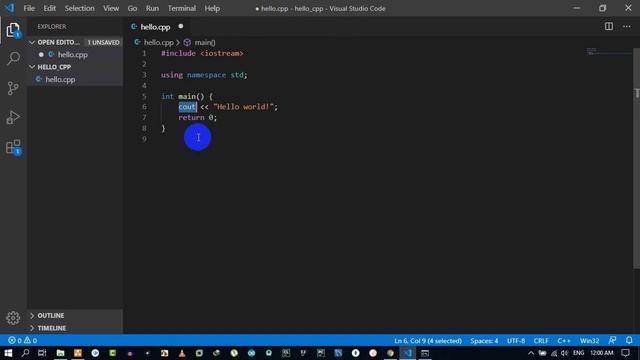This screenshot has width=640, height=360.
Task: Select hello.cpp in HELLO_CPP folder
Action: pos(75,80)
